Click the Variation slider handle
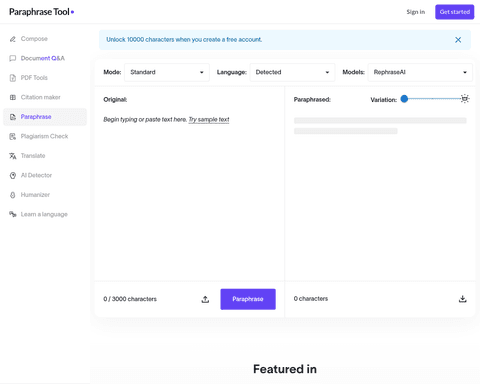 (404, 99)
